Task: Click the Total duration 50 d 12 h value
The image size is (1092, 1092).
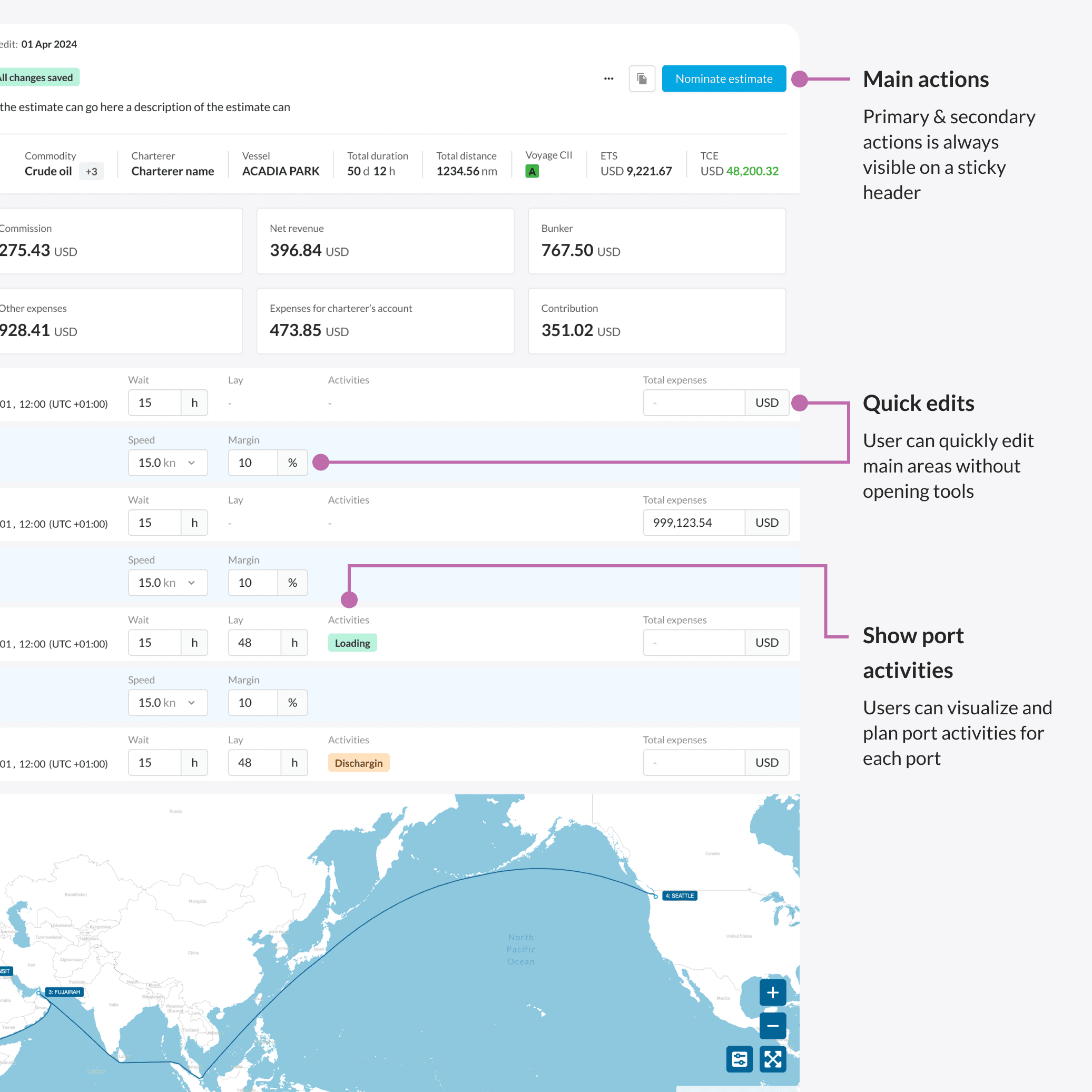Action: click(x=371, y=171)
